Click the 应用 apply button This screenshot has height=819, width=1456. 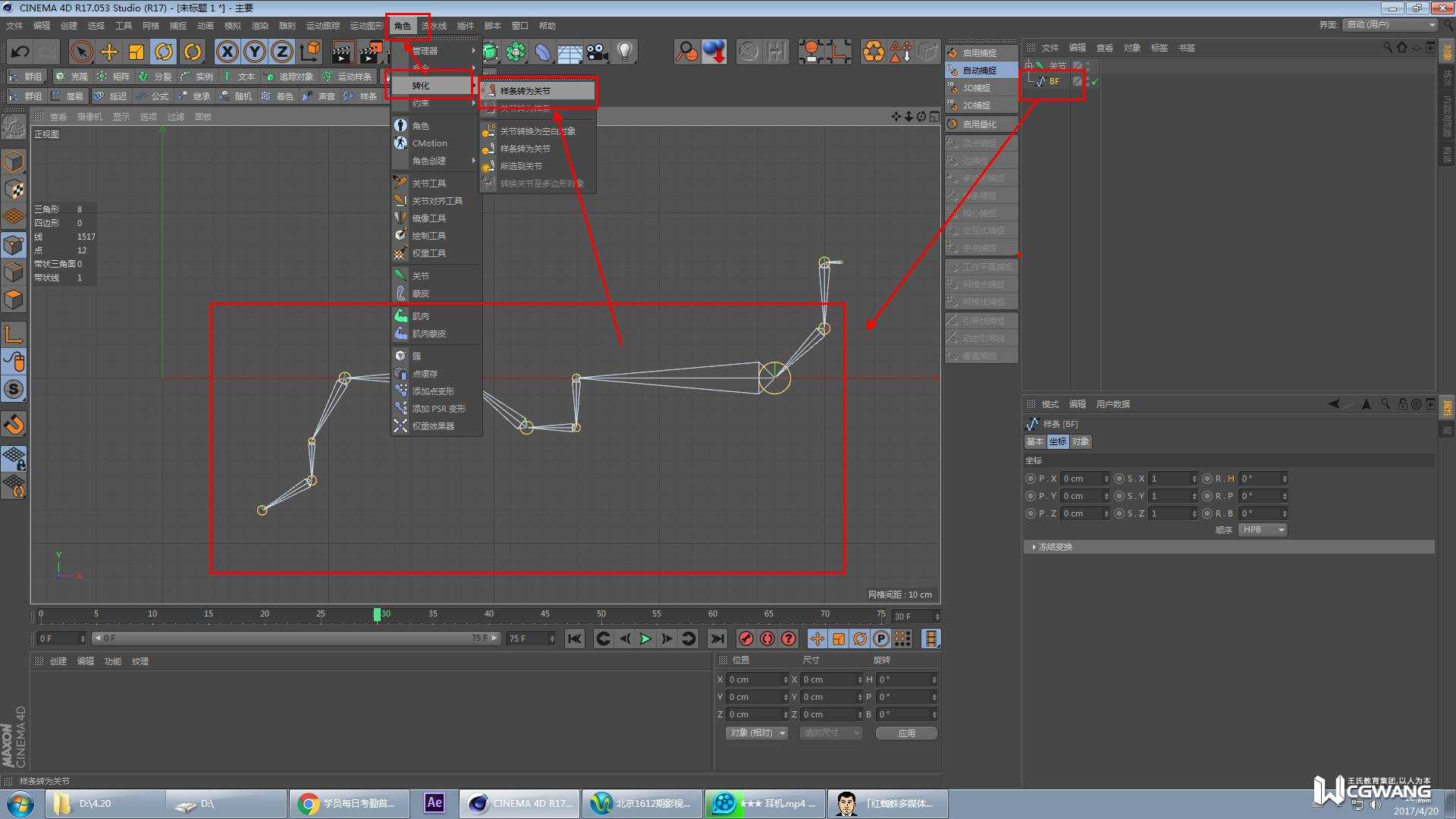(906, 733)
